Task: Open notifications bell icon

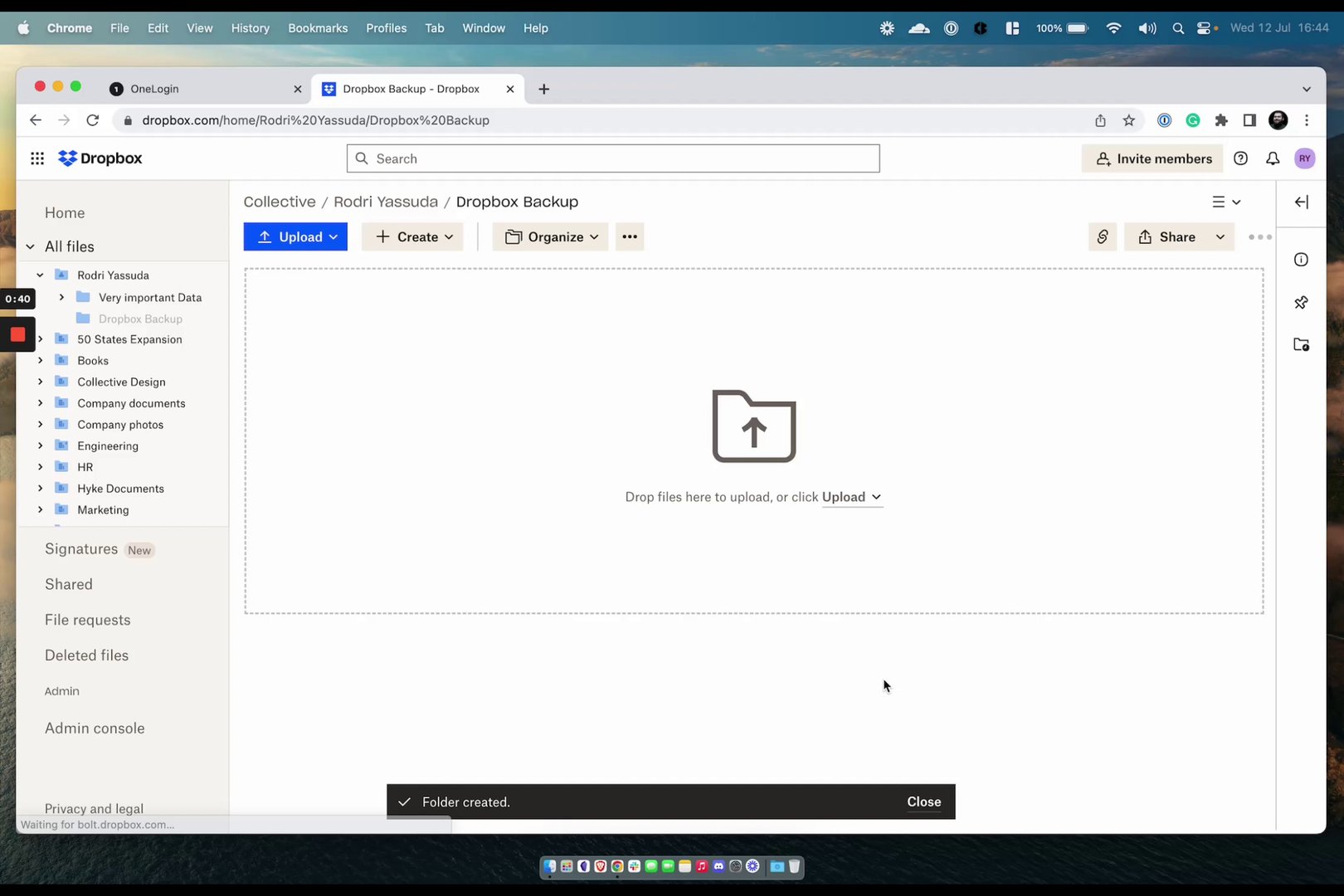Action: click(x=1273, y=158)
